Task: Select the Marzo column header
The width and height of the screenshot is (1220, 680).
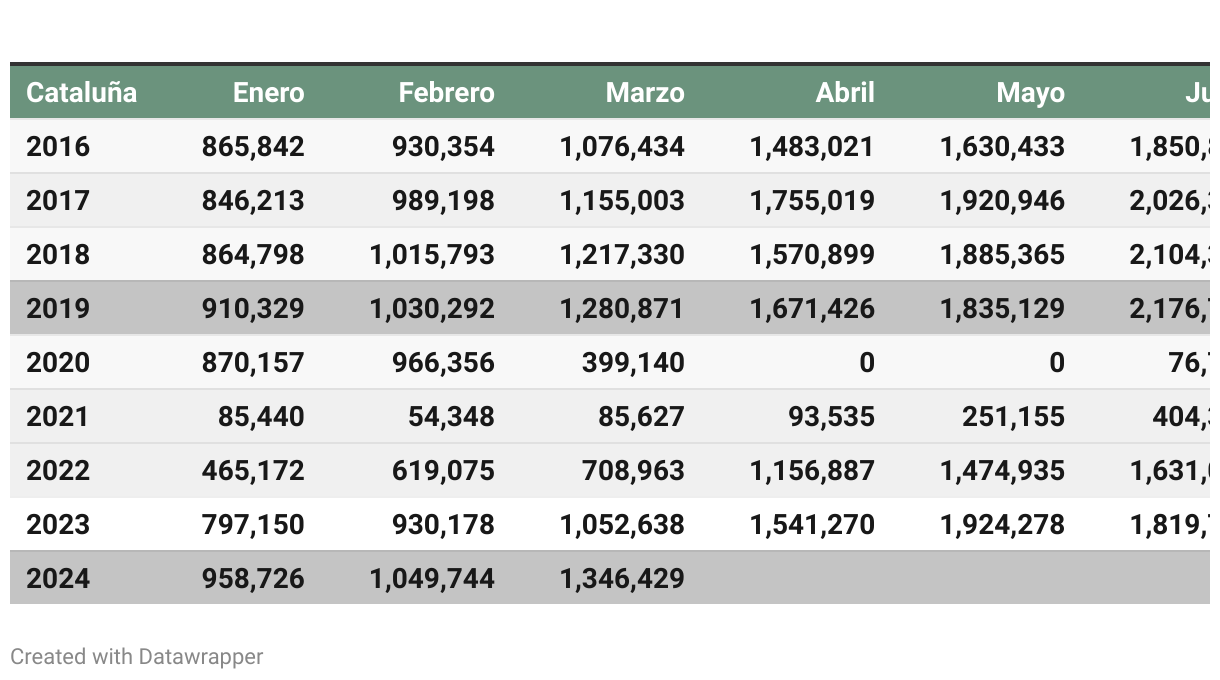Action: 645,93
